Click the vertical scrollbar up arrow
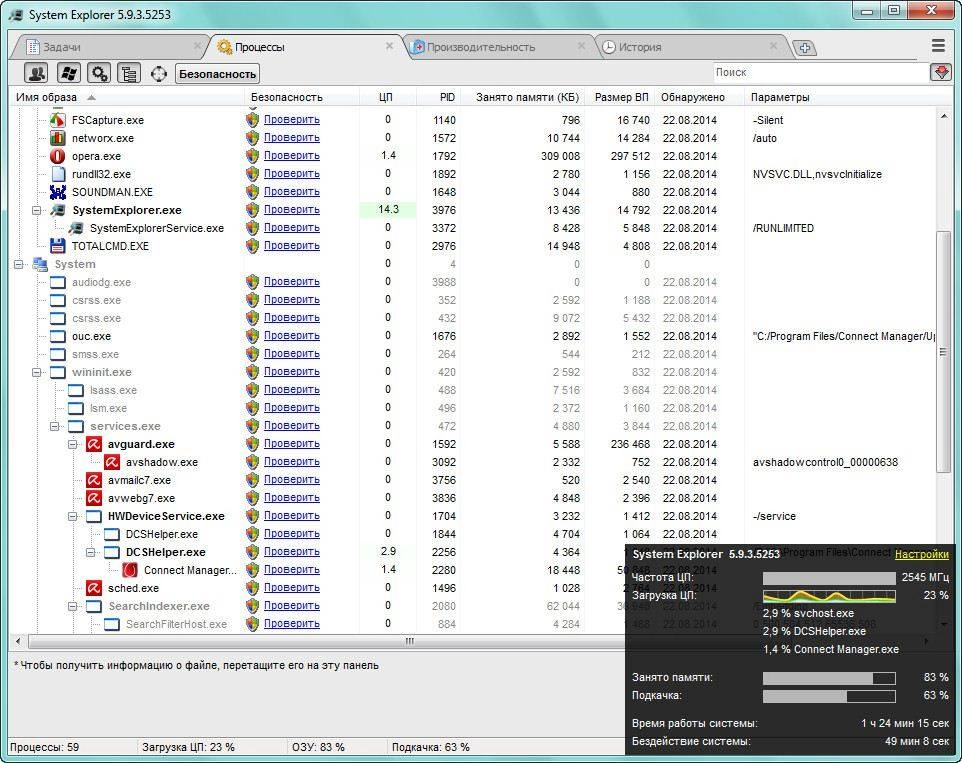962x763 pixels. click(944, 115)
